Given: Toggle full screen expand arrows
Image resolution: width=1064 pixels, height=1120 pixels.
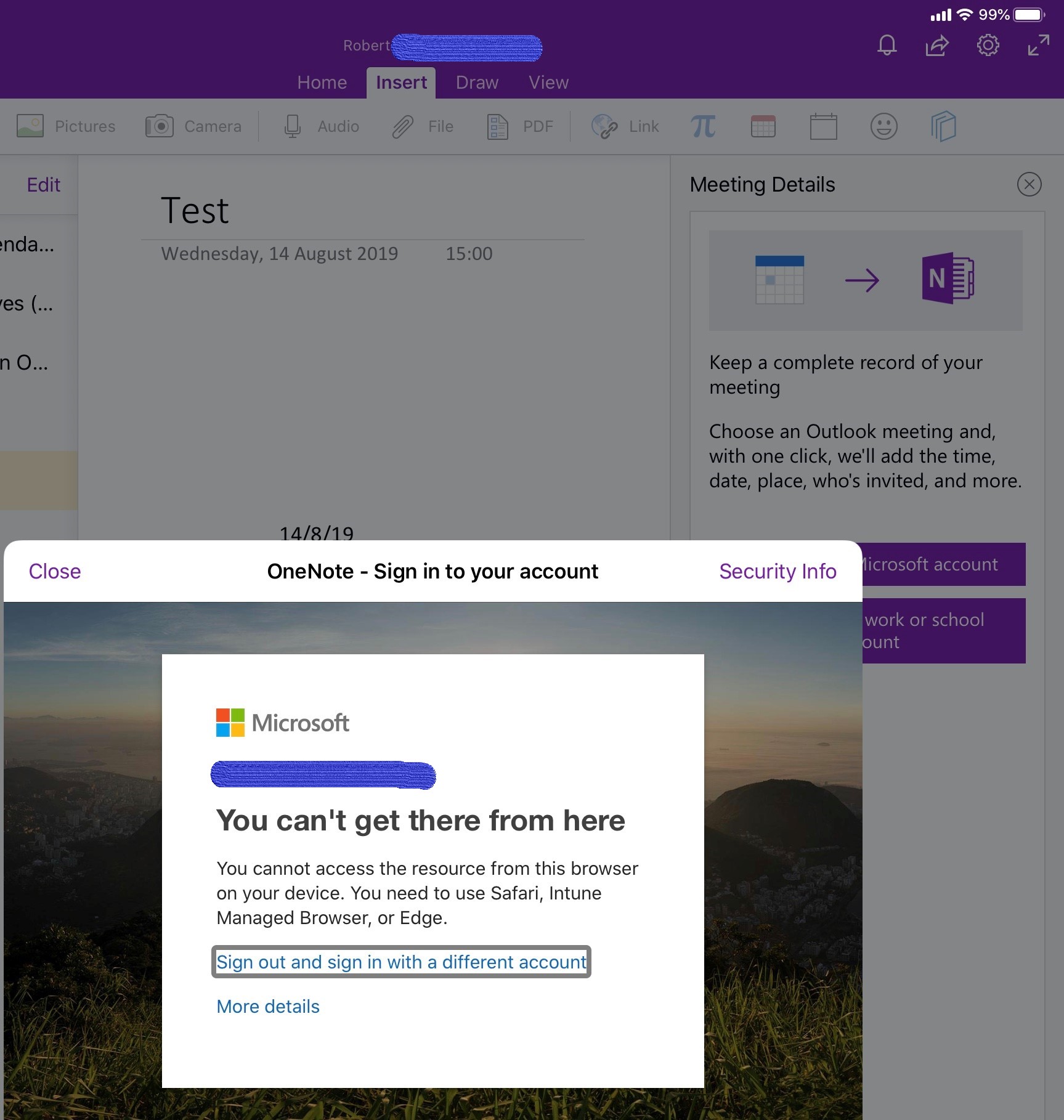Looking at the screenshot, I should [1038, 45].
